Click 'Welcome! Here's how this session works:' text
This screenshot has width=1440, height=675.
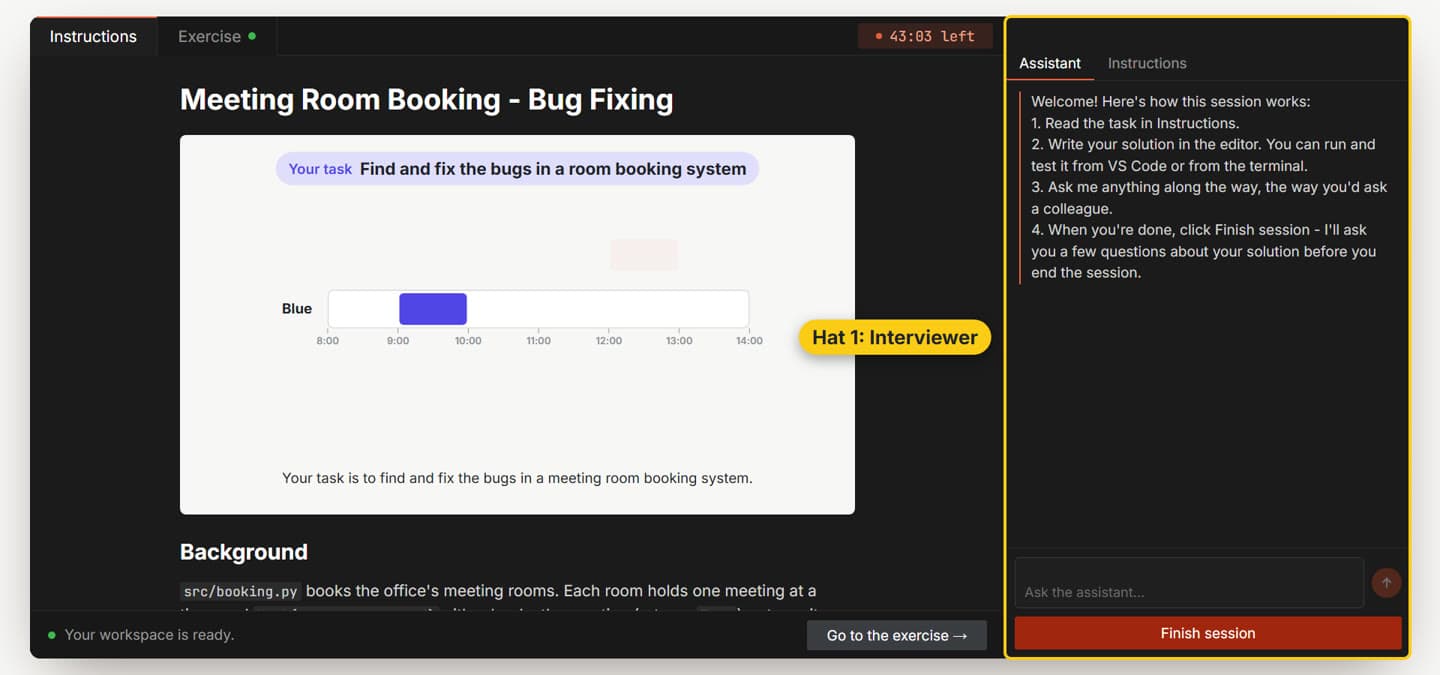(x=1170, y=102)
